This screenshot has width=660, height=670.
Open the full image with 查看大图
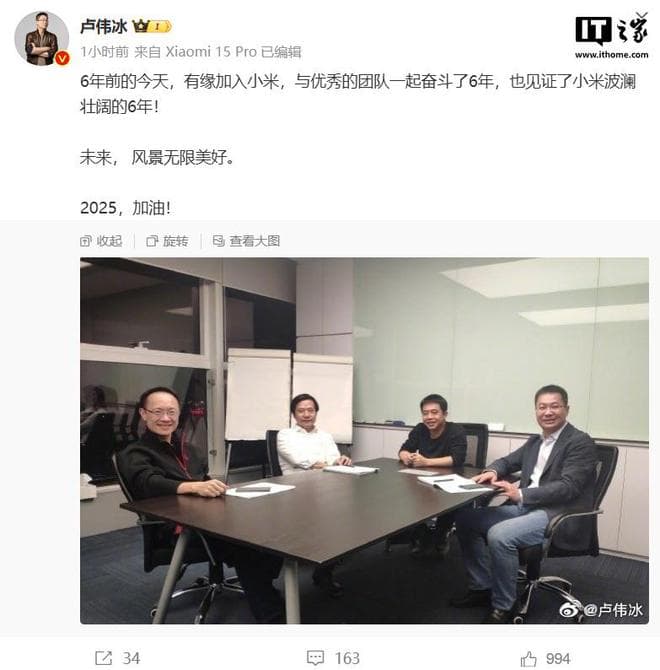tap(246, 241)
